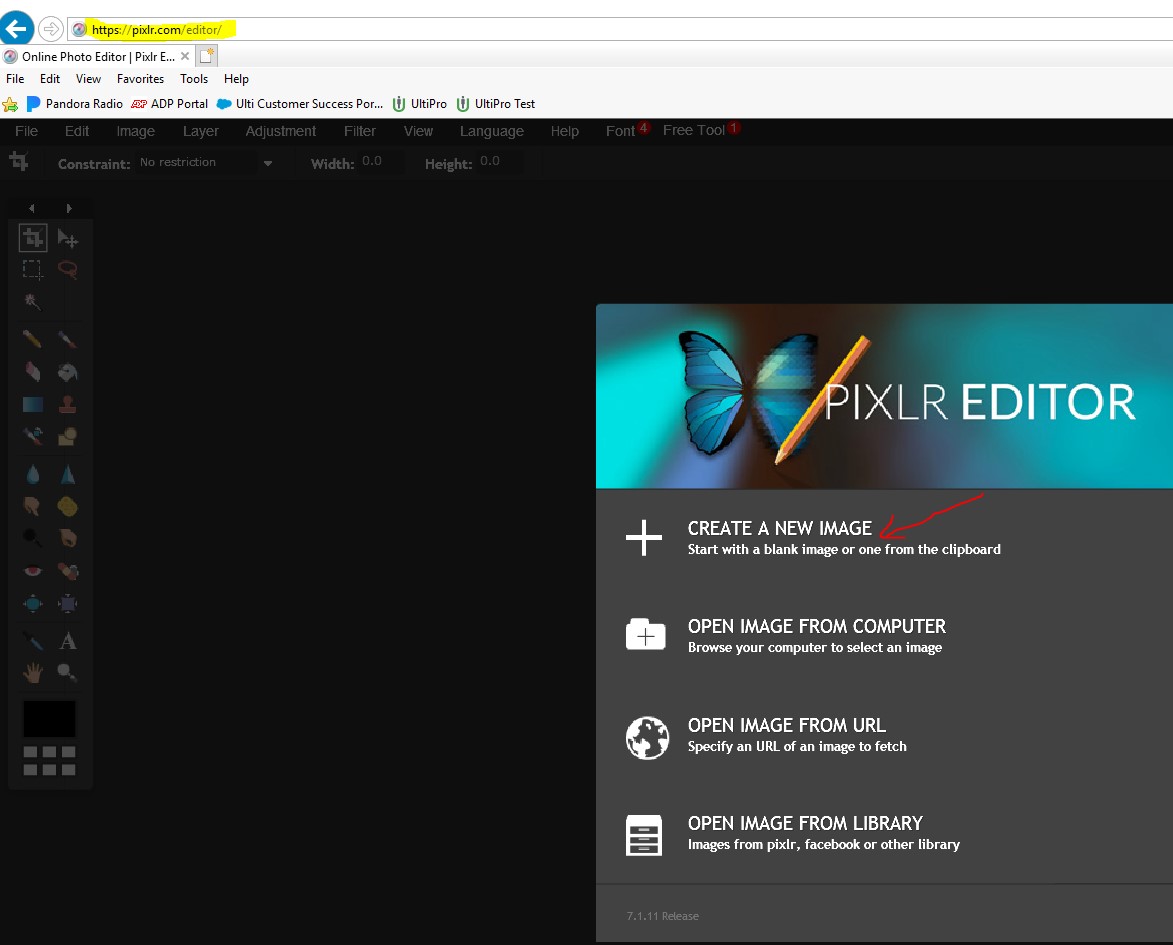This screenshot has width=1173, height=945.
Task: Open the Ulti Customer Success Portal bookmark
Action: [x=300, y=104]
